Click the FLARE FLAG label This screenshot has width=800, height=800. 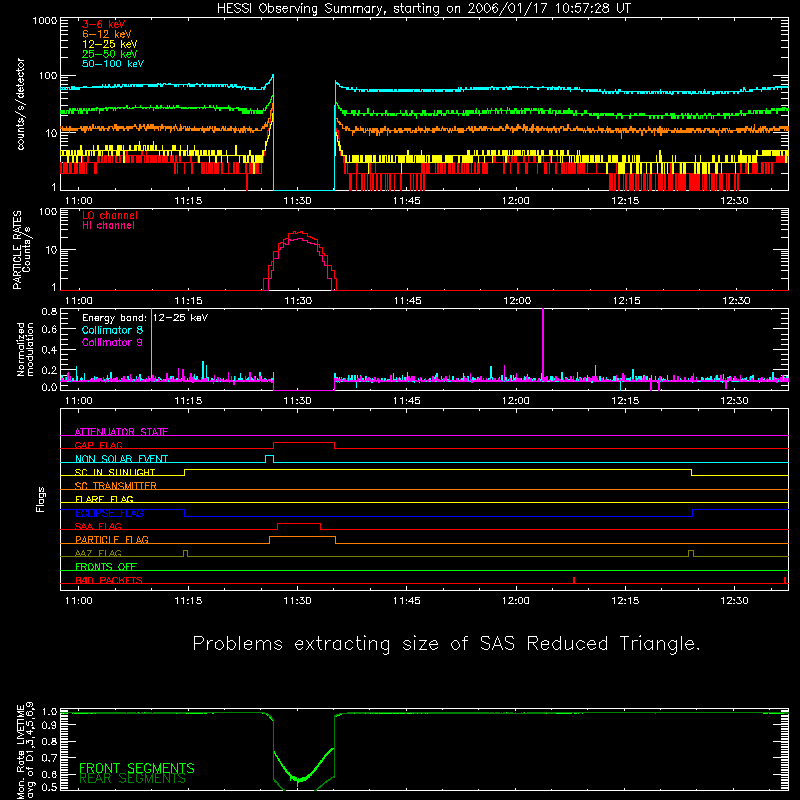(104, 499)
